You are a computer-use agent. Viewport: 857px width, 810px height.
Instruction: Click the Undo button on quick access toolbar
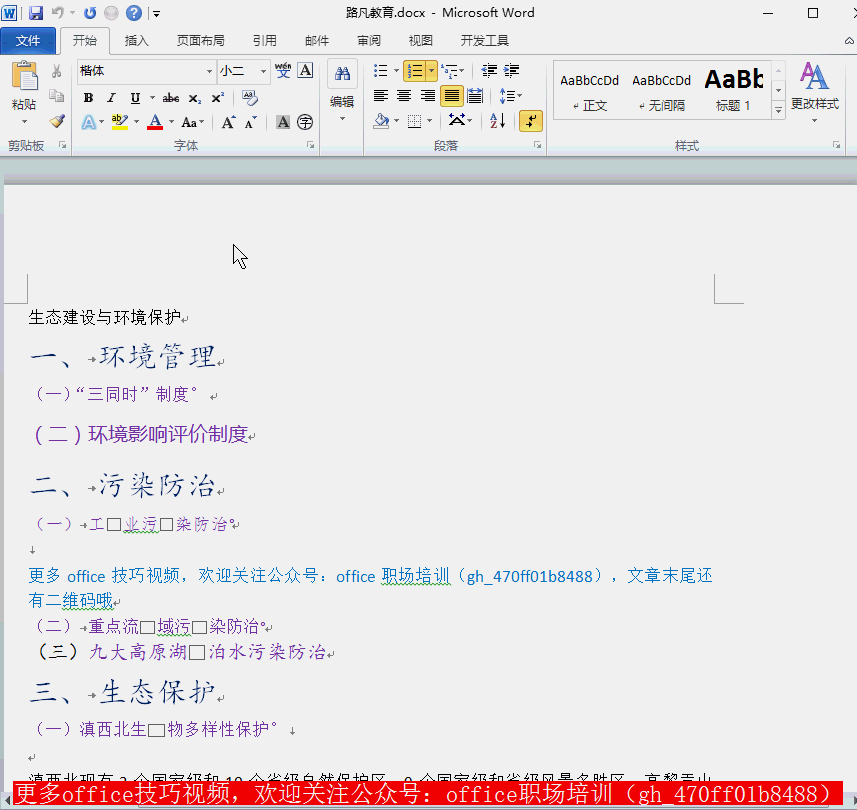tap(57, 10)
